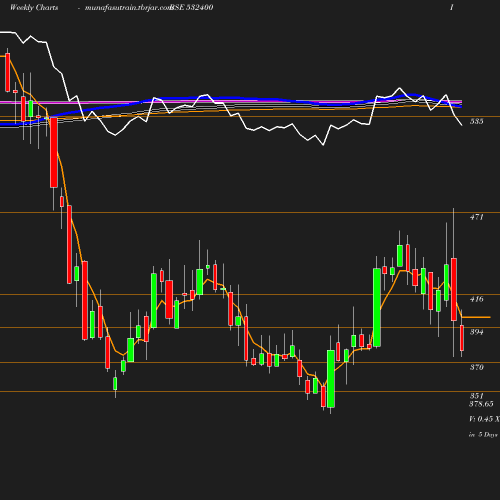Click the 'in 5 Days' label
Viewport: 500px width, 500px height.
click(483, 435)
